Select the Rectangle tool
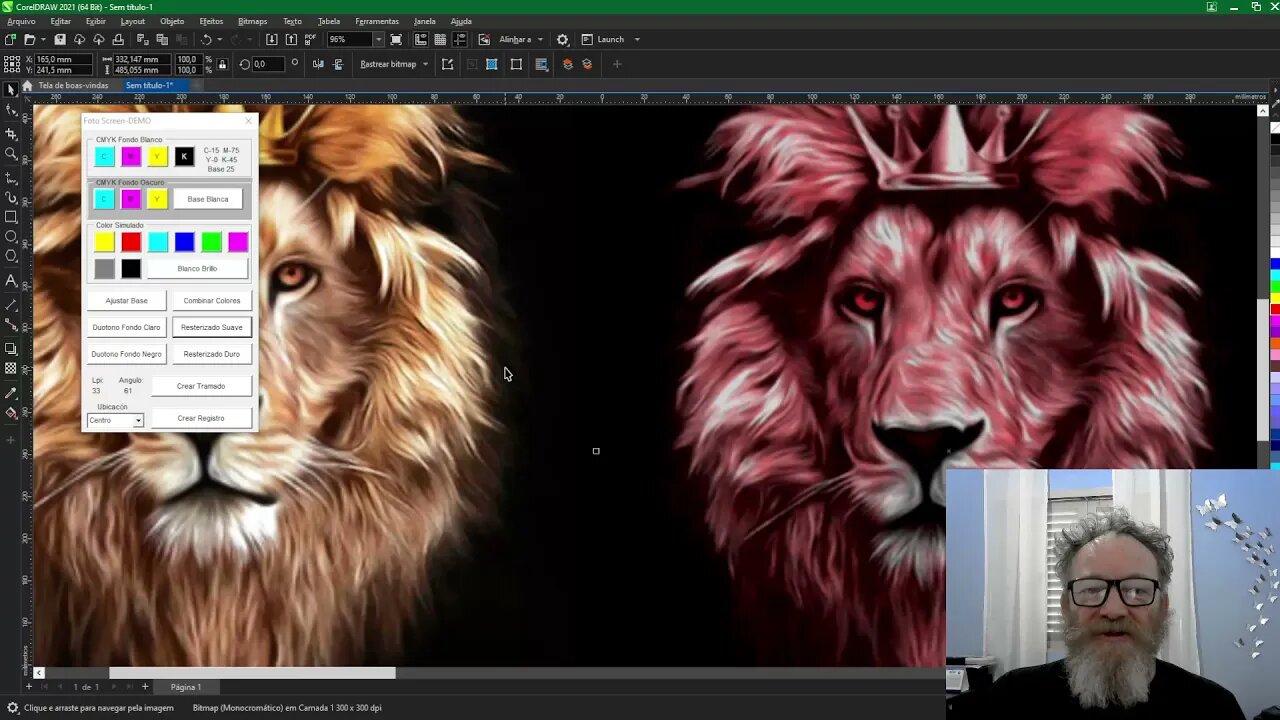Screen dimensions: 1280x720 11,217
